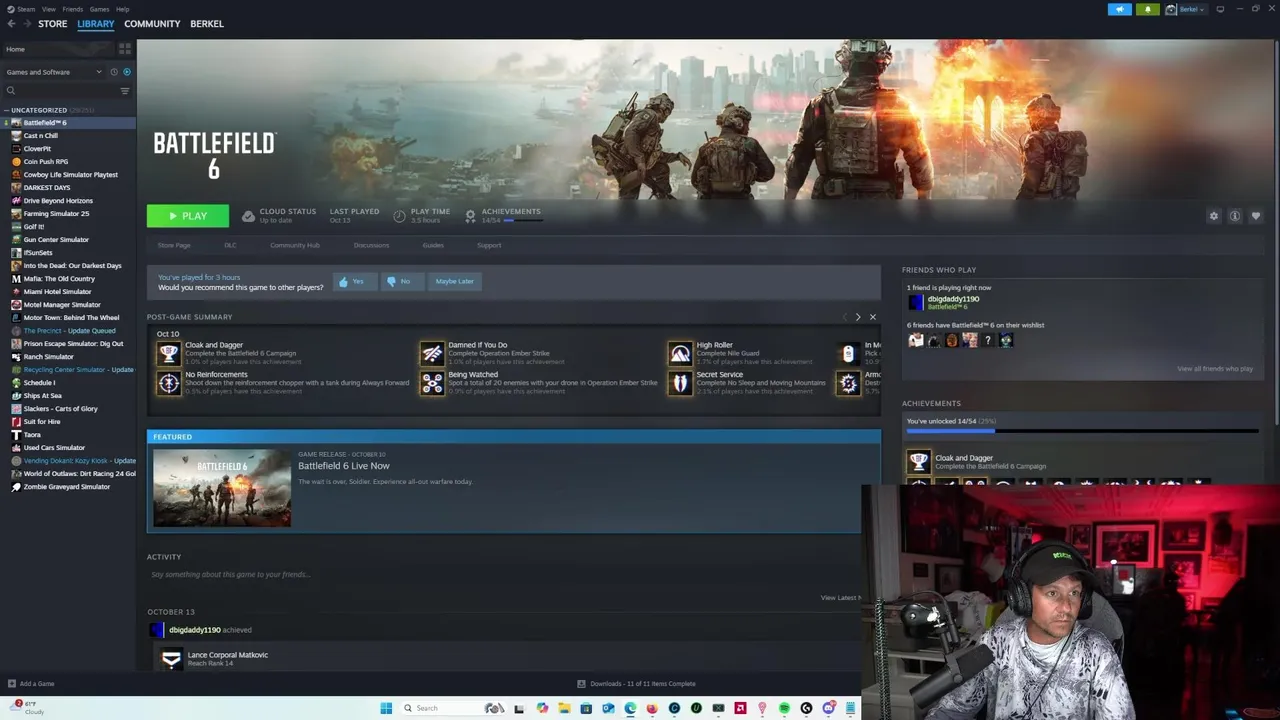This screenshot has height=720, width=1280.
Task: Click View Latest News link
Action: pos(840,598)
